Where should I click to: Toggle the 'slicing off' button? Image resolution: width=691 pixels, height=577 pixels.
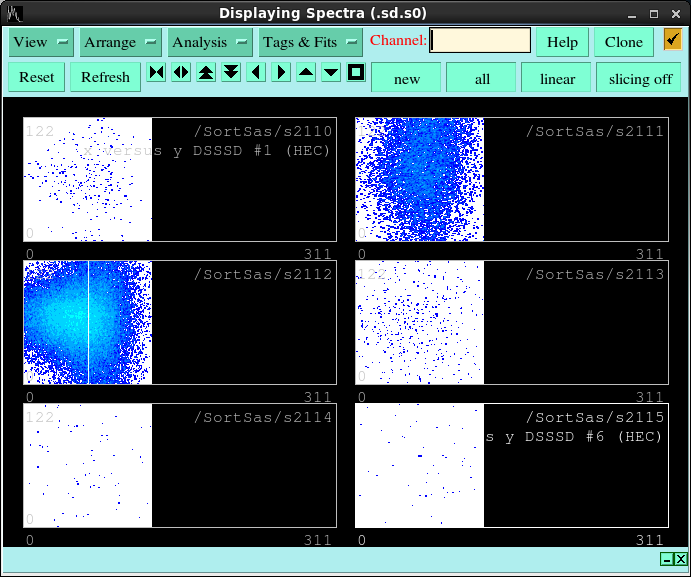pyautogui.click(x=640, y=78)
